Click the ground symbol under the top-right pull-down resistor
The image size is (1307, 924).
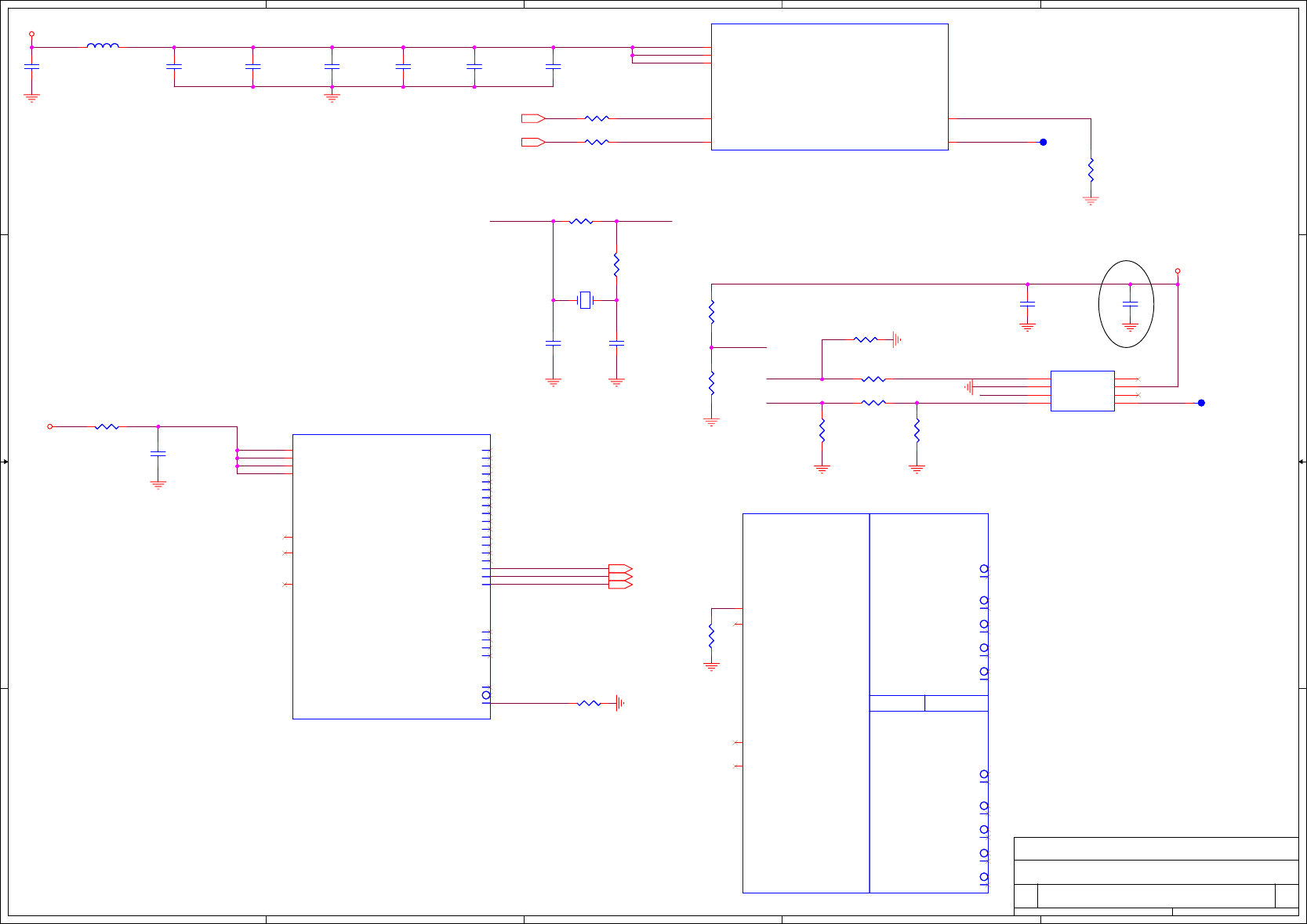(1091, 201)
